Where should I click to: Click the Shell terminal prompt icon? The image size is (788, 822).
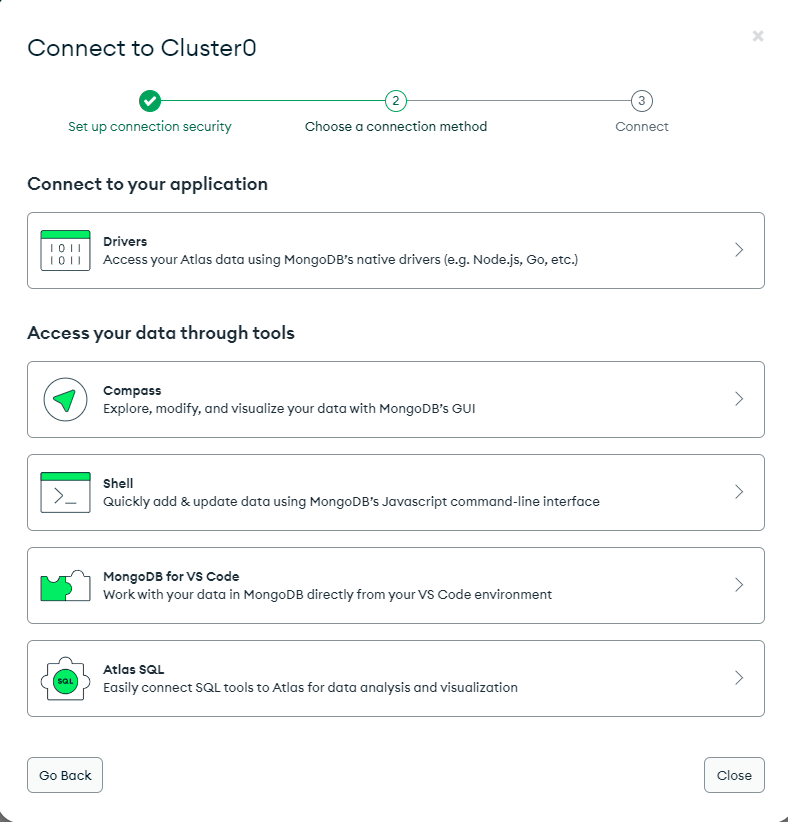[66, 492]
